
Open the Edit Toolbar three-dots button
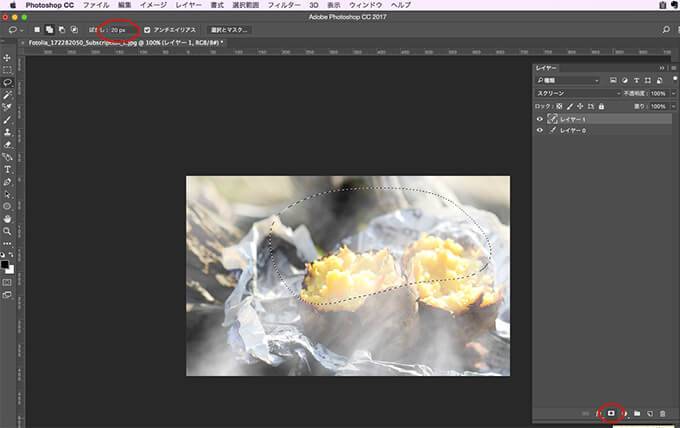click(7, 243)
